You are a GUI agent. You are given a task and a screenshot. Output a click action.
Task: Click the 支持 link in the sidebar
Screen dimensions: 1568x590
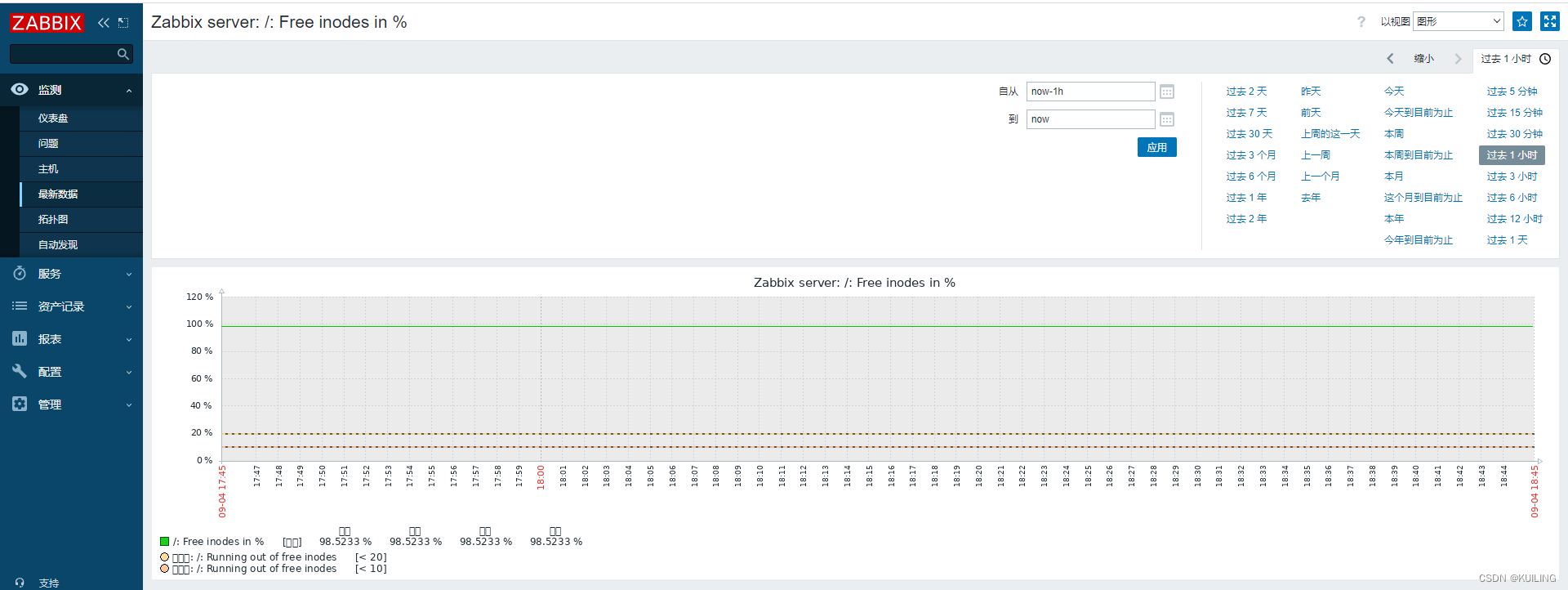click(49, 583)
